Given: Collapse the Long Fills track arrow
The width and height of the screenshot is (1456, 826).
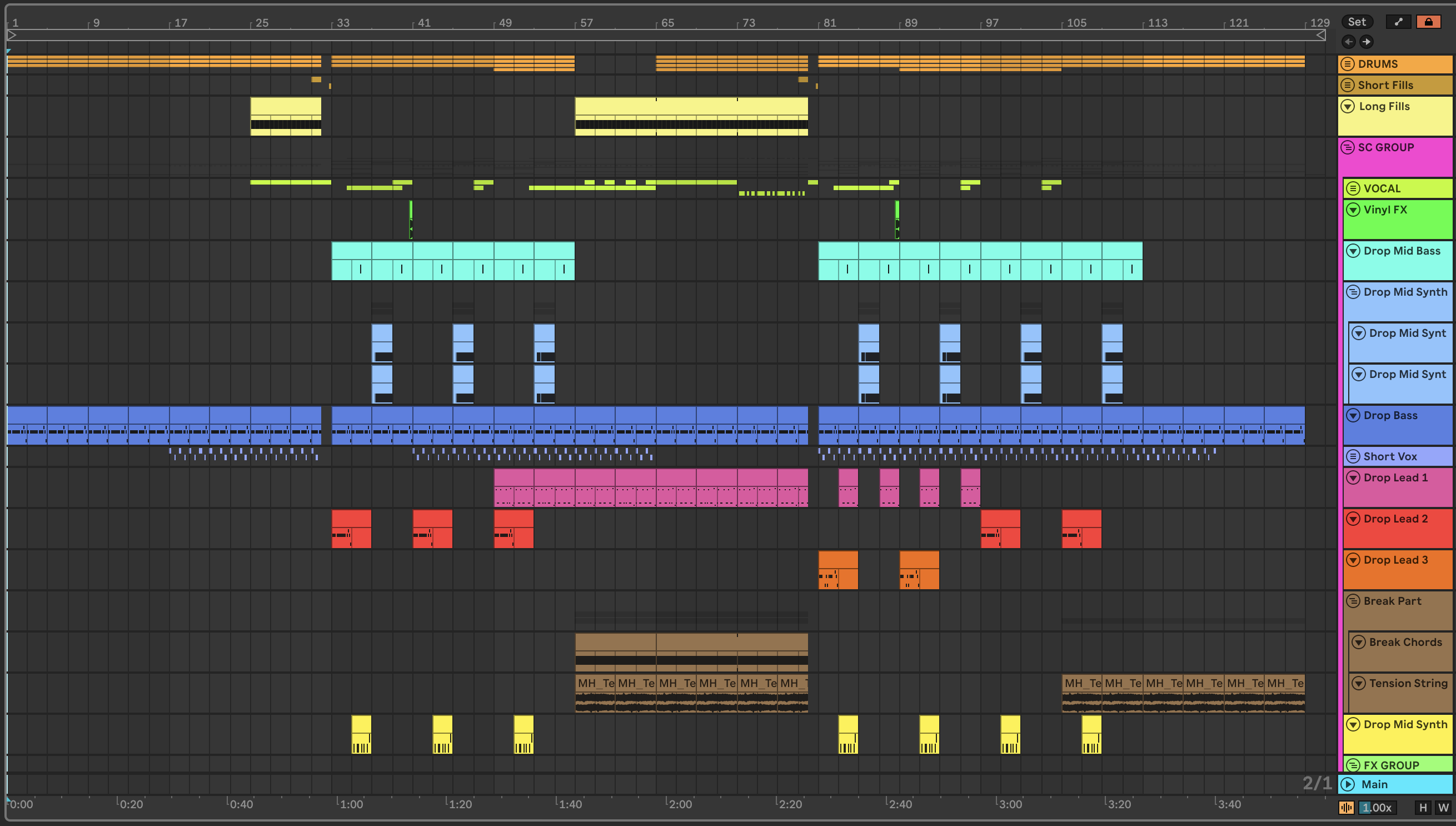Looking at the screenshot, I should click(x=1348, y=106).
